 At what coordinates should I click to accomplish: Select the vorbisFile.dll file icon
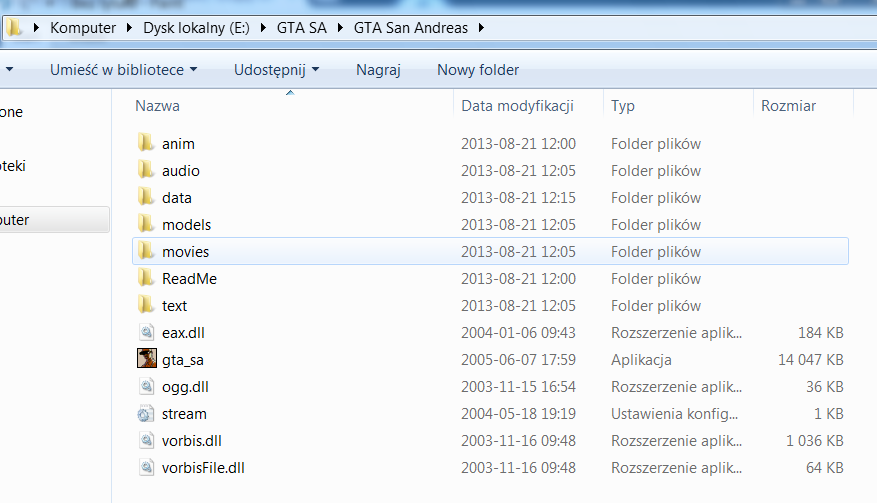pos(147,467)
